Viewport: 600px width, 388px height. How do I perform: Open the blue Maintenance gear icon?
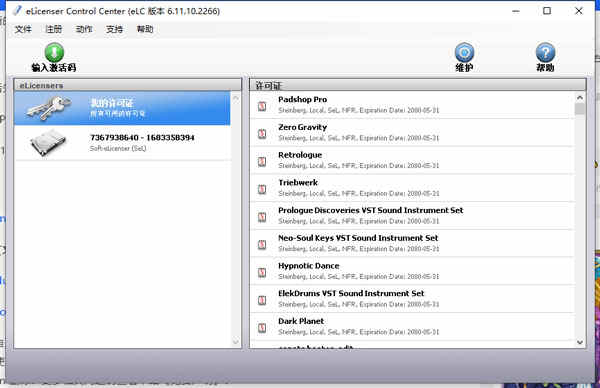tap(464, 52)
